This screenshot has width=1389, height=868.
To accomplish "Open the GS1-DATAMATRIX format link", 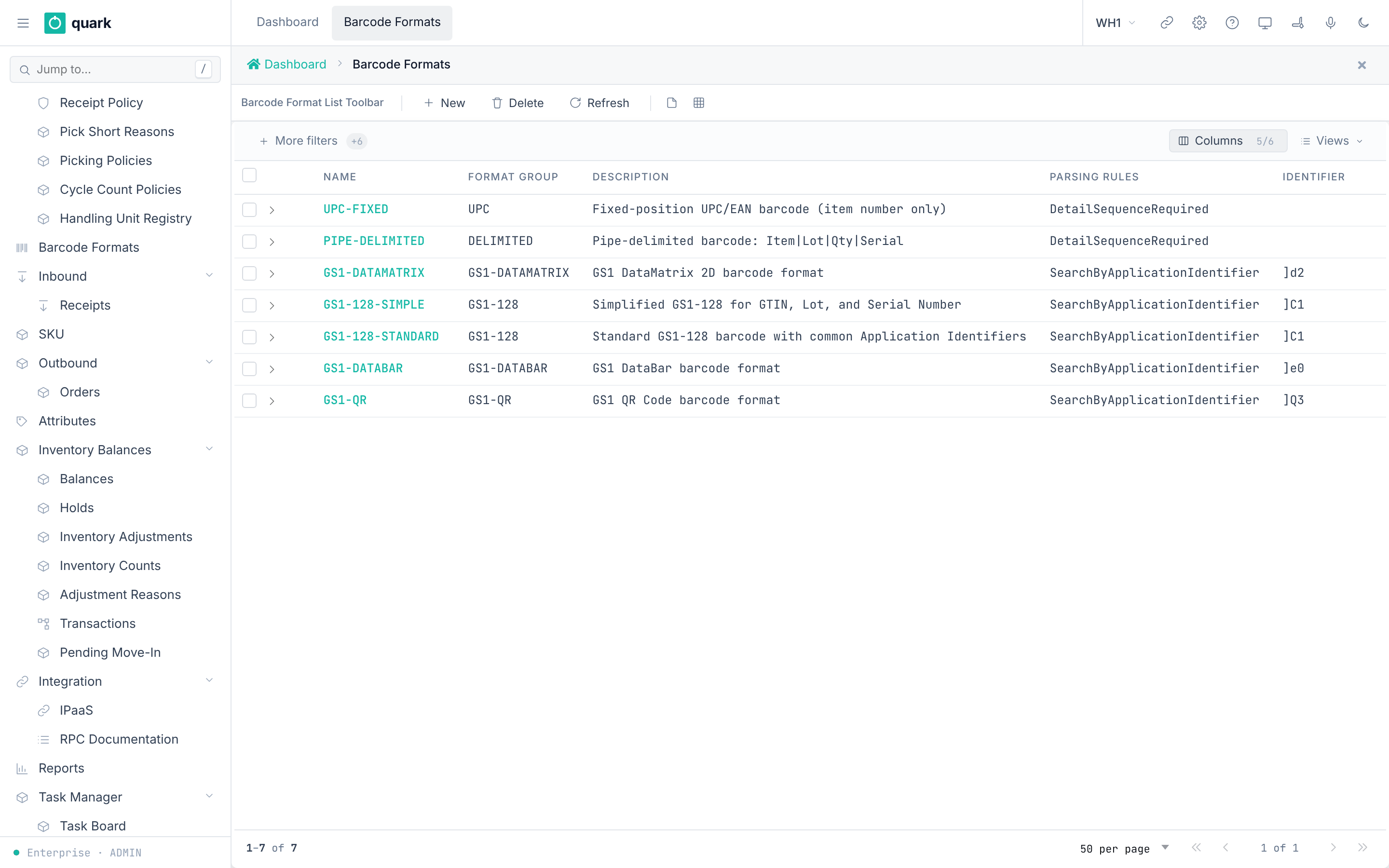I will click(374, 272).
